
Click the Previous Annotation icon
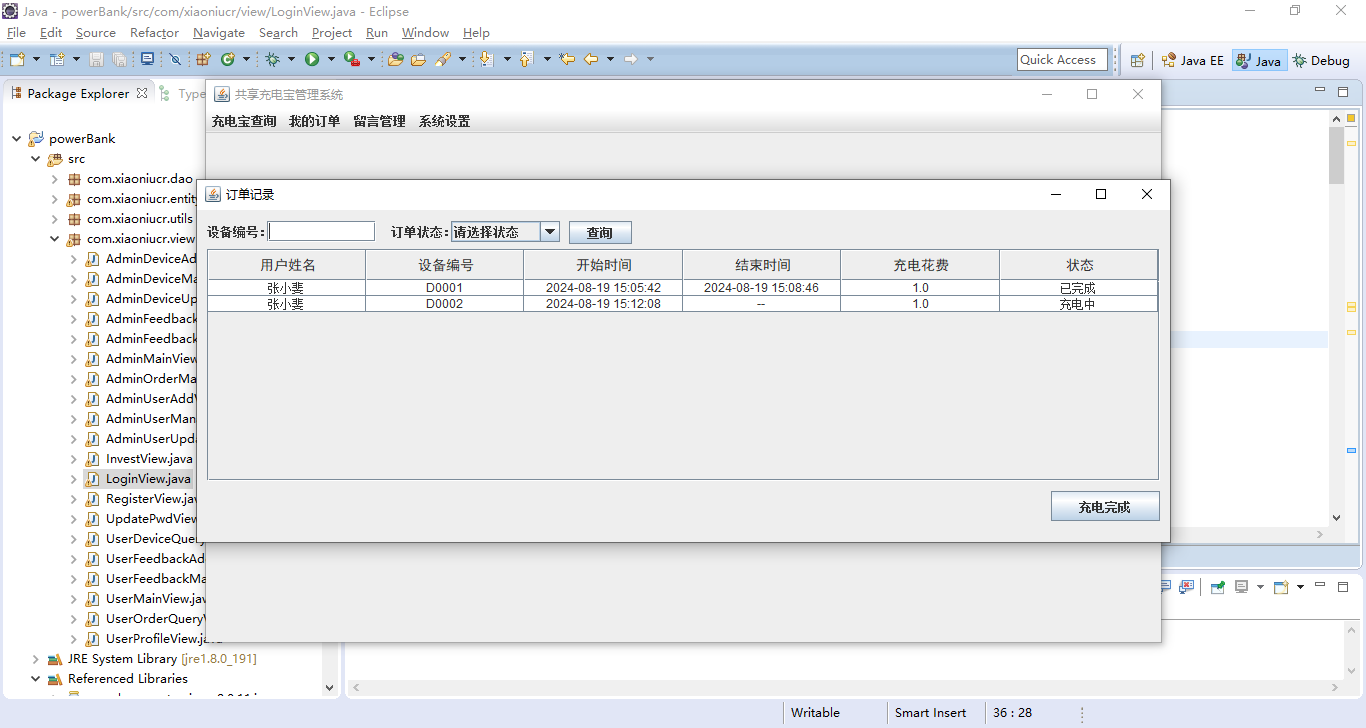click(526, 59)
